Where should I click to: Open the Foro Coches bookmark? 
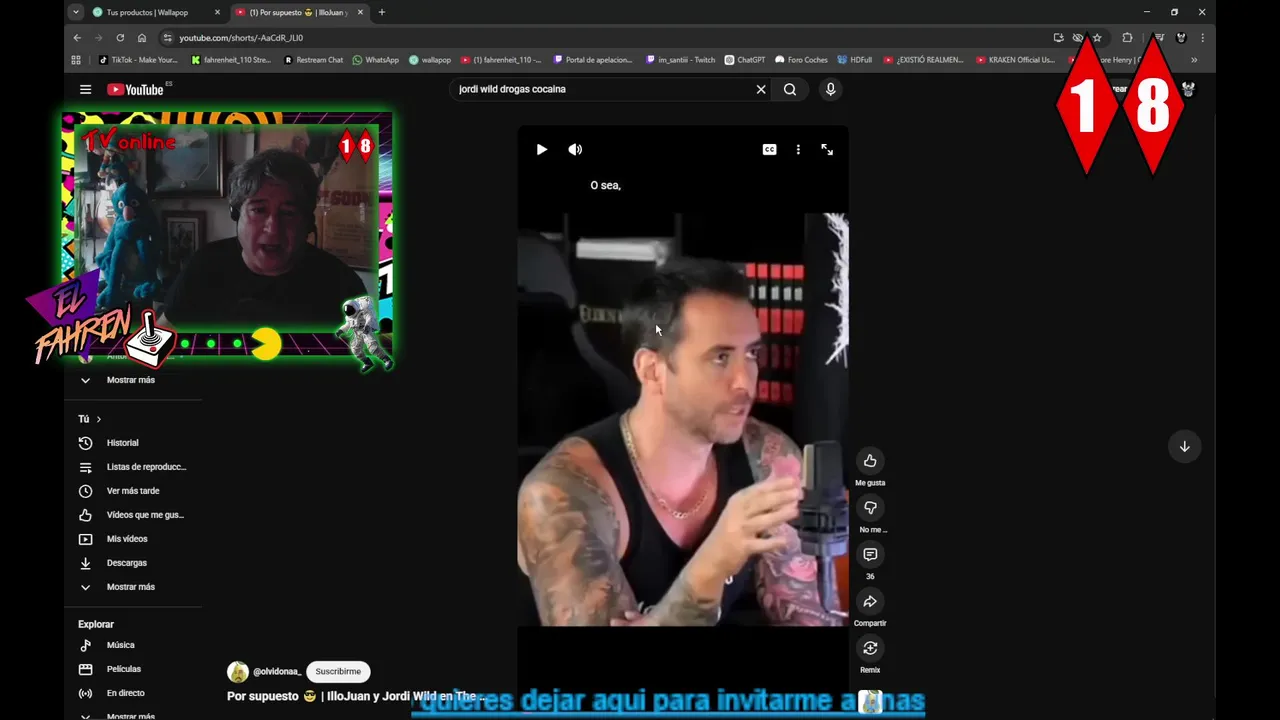(801, 60)
